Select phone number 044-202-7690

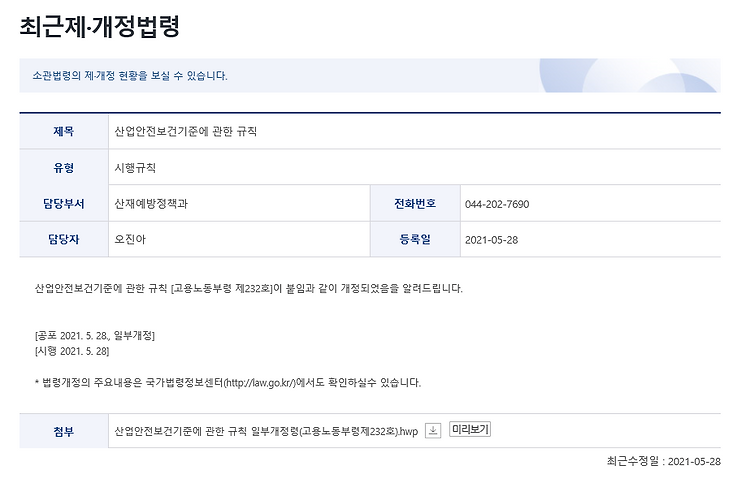pos(497,204)
